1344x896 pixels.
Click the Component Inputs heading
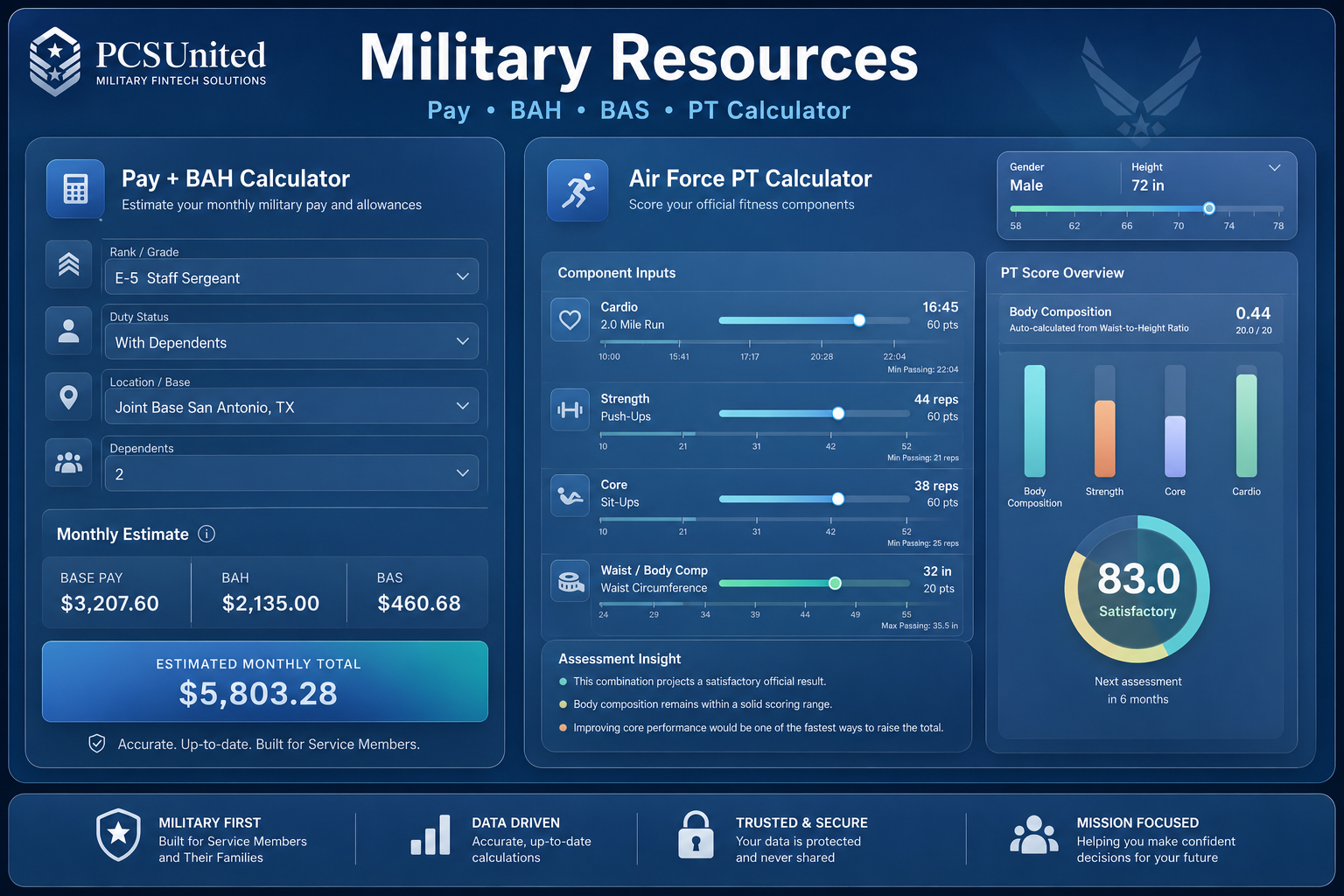tap(617, 273)
